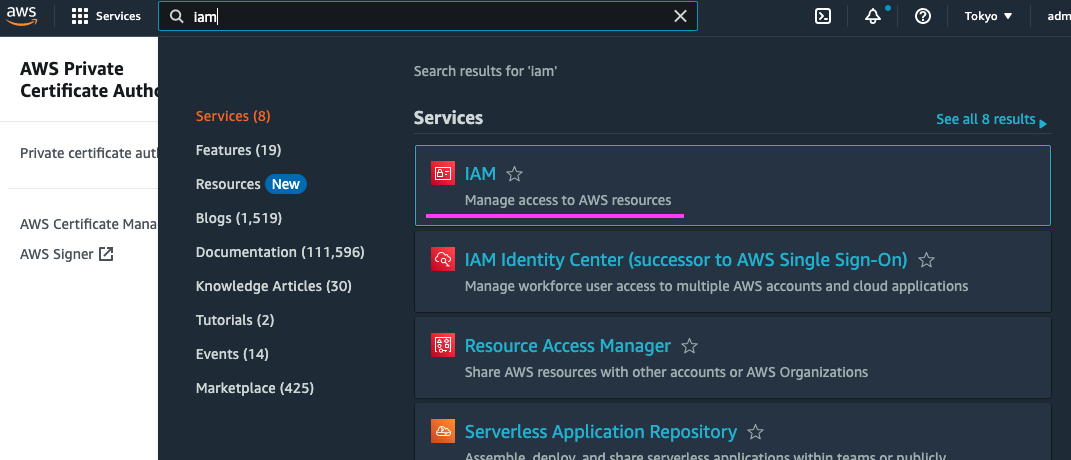This screenshot has height=460, width=1071.
Task: Click 'Private certificate auth' sidebar item
Action: 89,153
